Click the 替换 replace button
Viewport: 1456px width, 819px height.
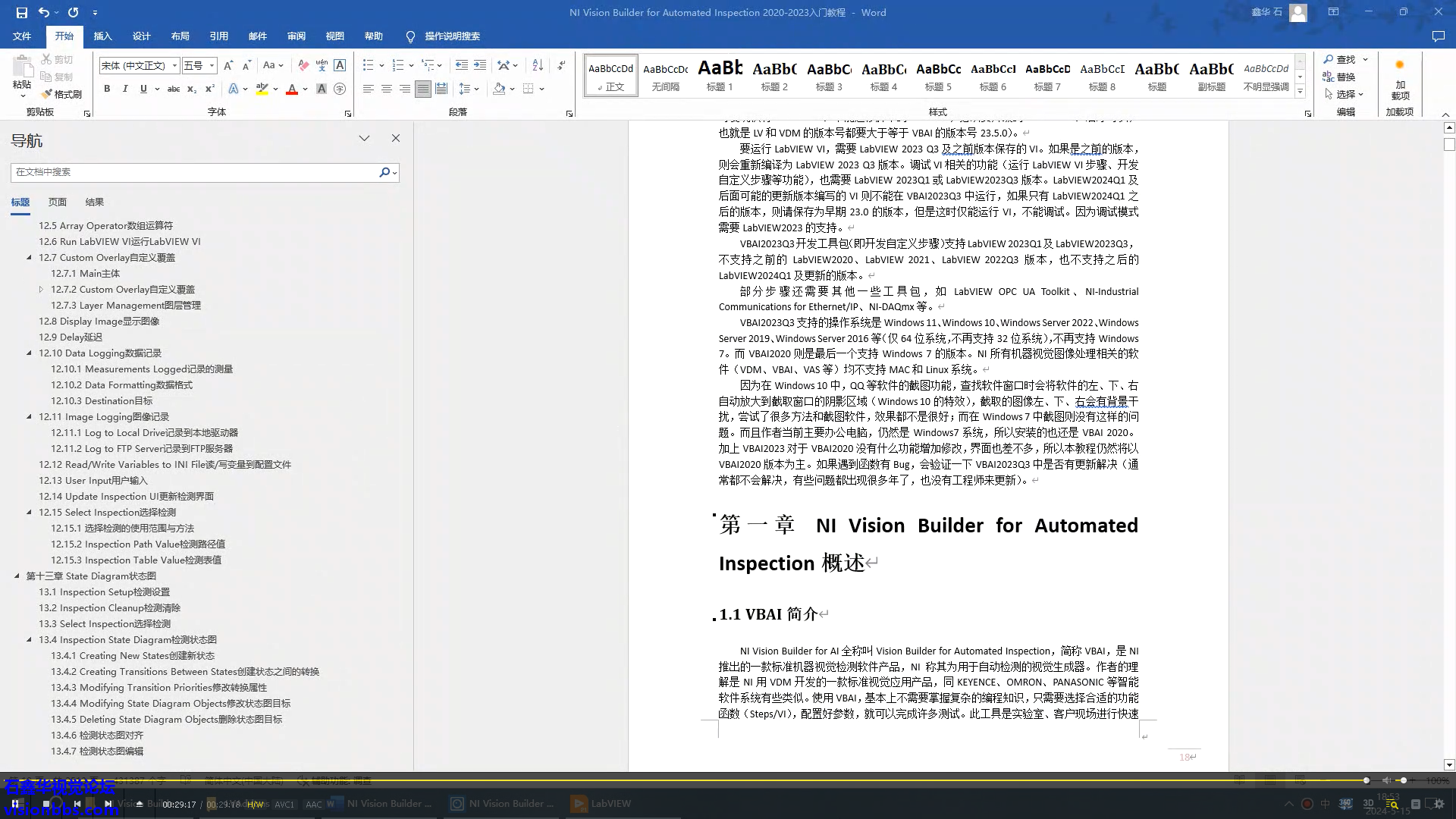coord(1340,77)
